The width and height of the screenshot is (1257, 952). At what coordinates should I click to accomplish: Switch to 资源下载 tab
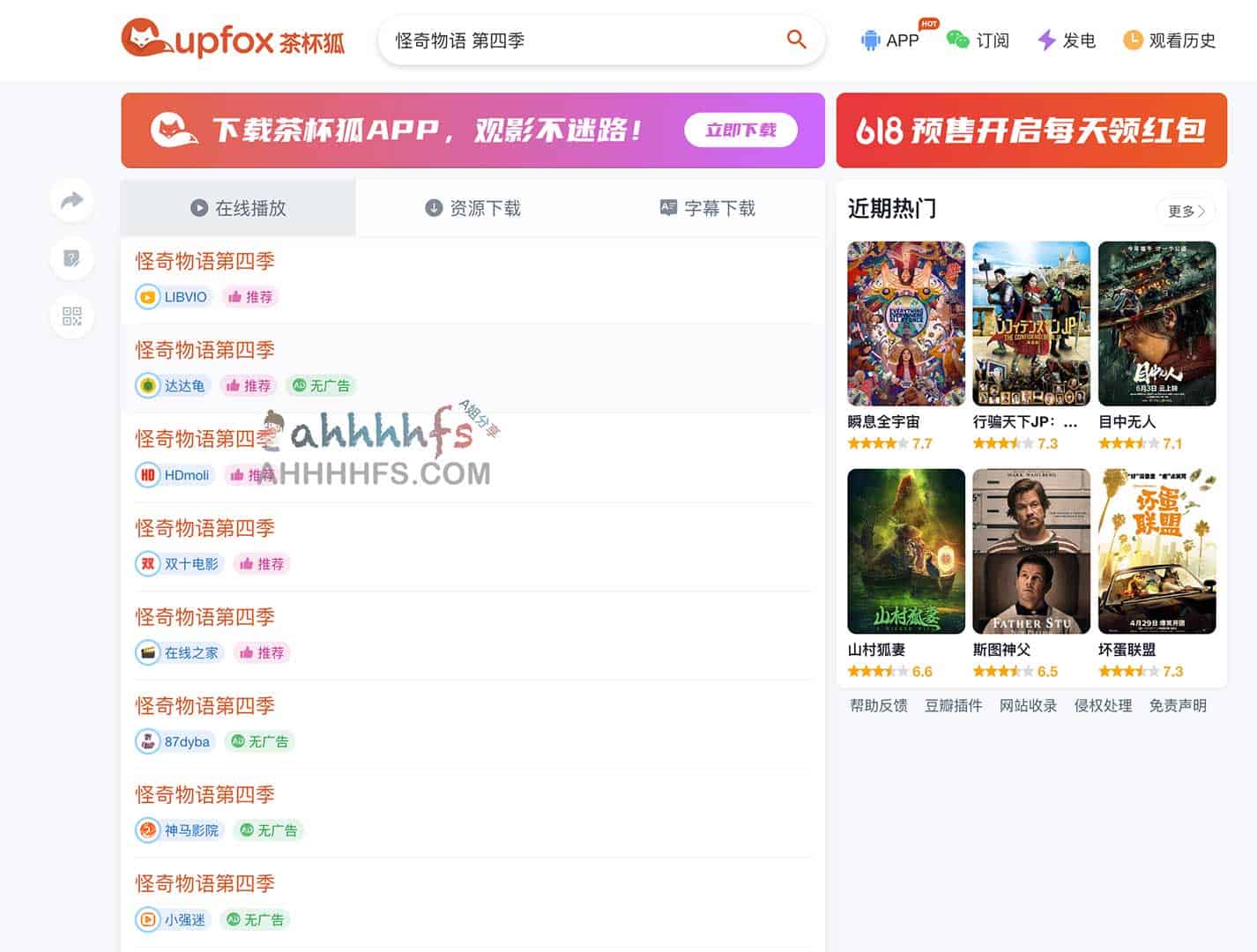[472, 208]
